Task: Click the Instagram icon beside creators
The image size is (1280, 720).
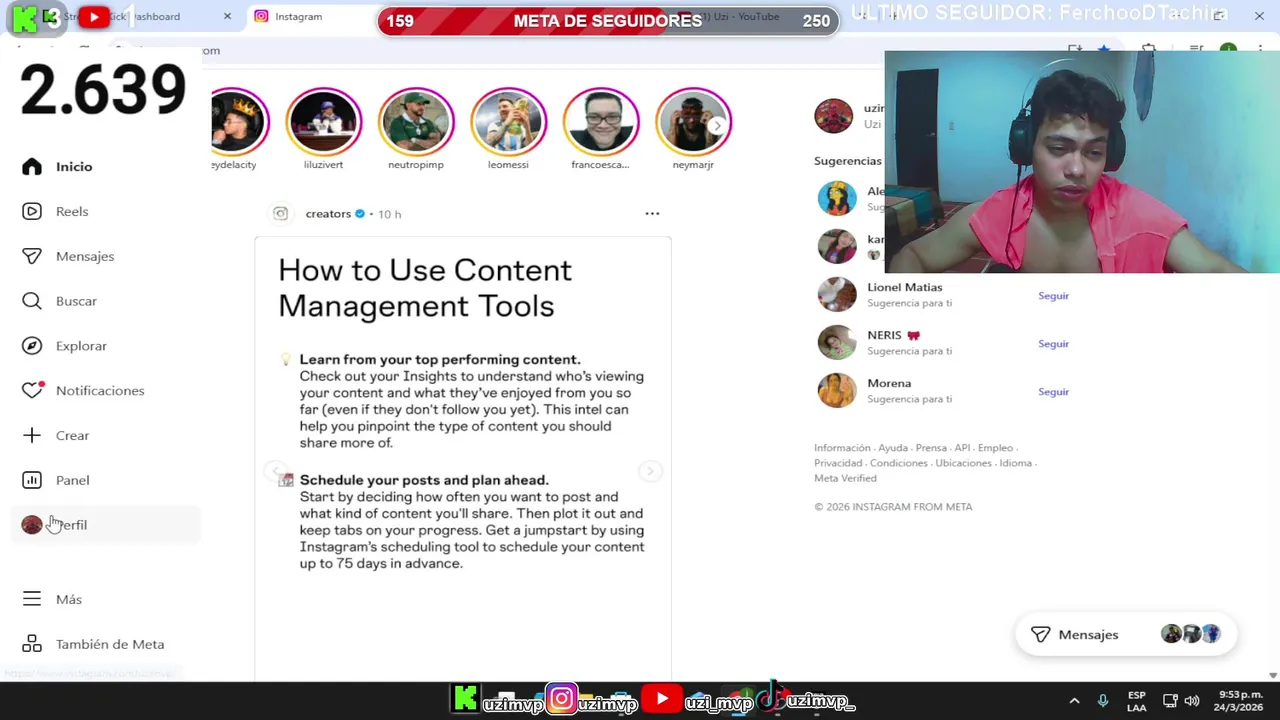Action: 281,213
